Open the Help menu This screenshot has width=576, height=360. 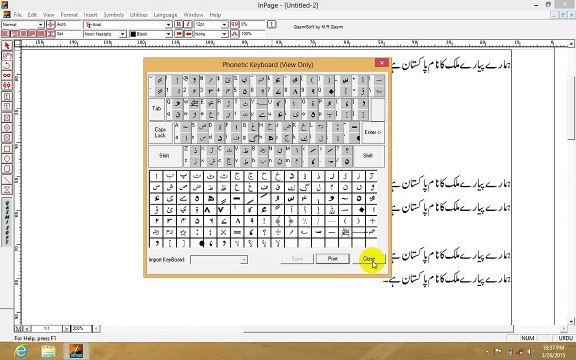(215, 15)
